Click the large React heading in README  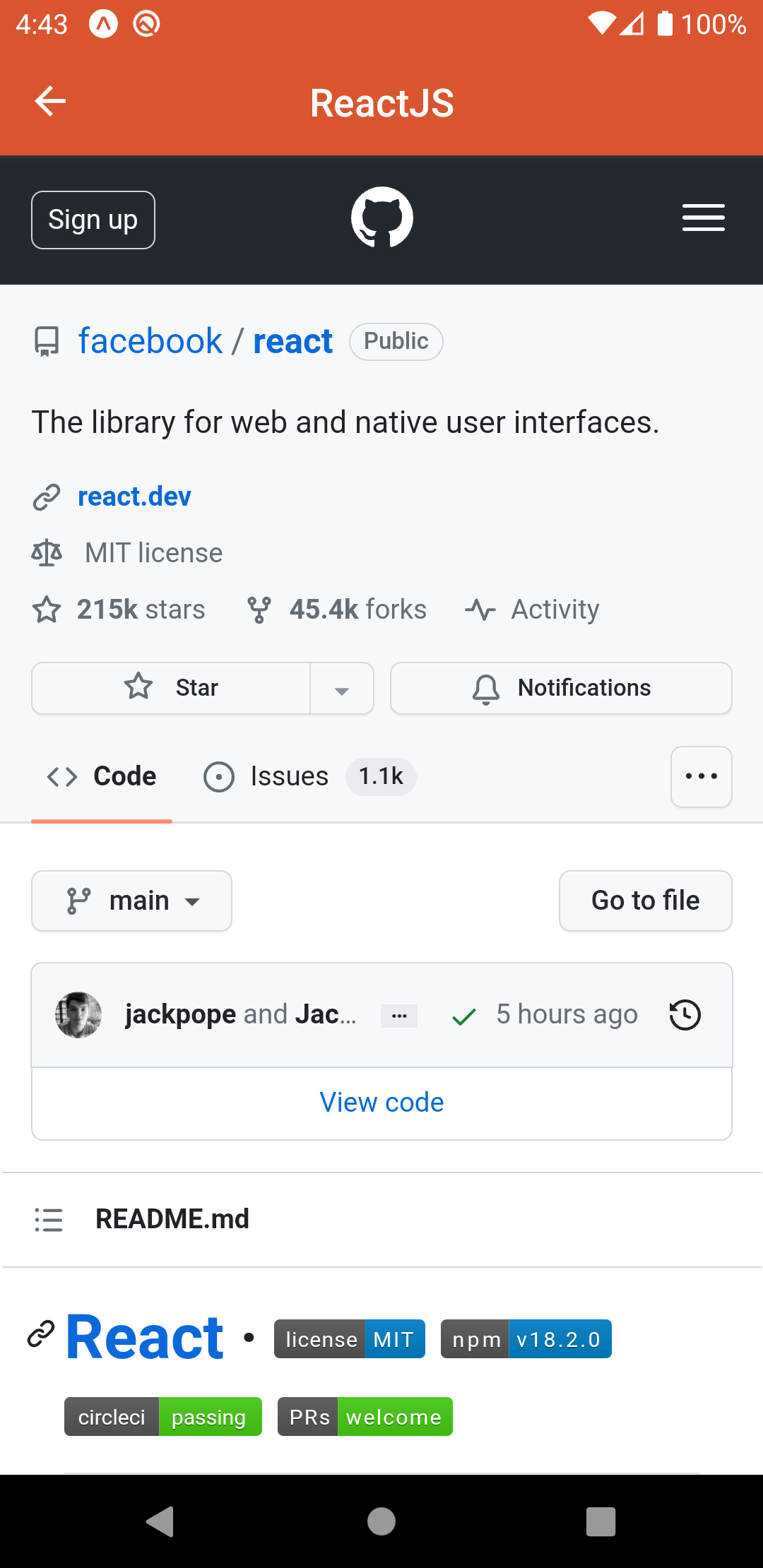pyautogui.click(x=145, y=1338)
